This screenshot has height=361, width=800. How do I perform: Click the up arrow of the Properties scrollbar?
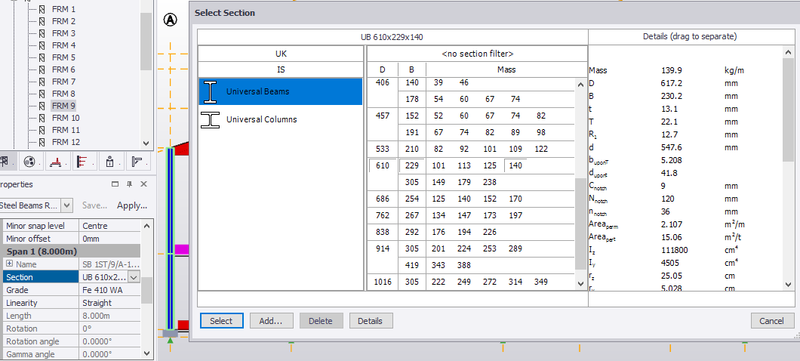tap(146, 226)
